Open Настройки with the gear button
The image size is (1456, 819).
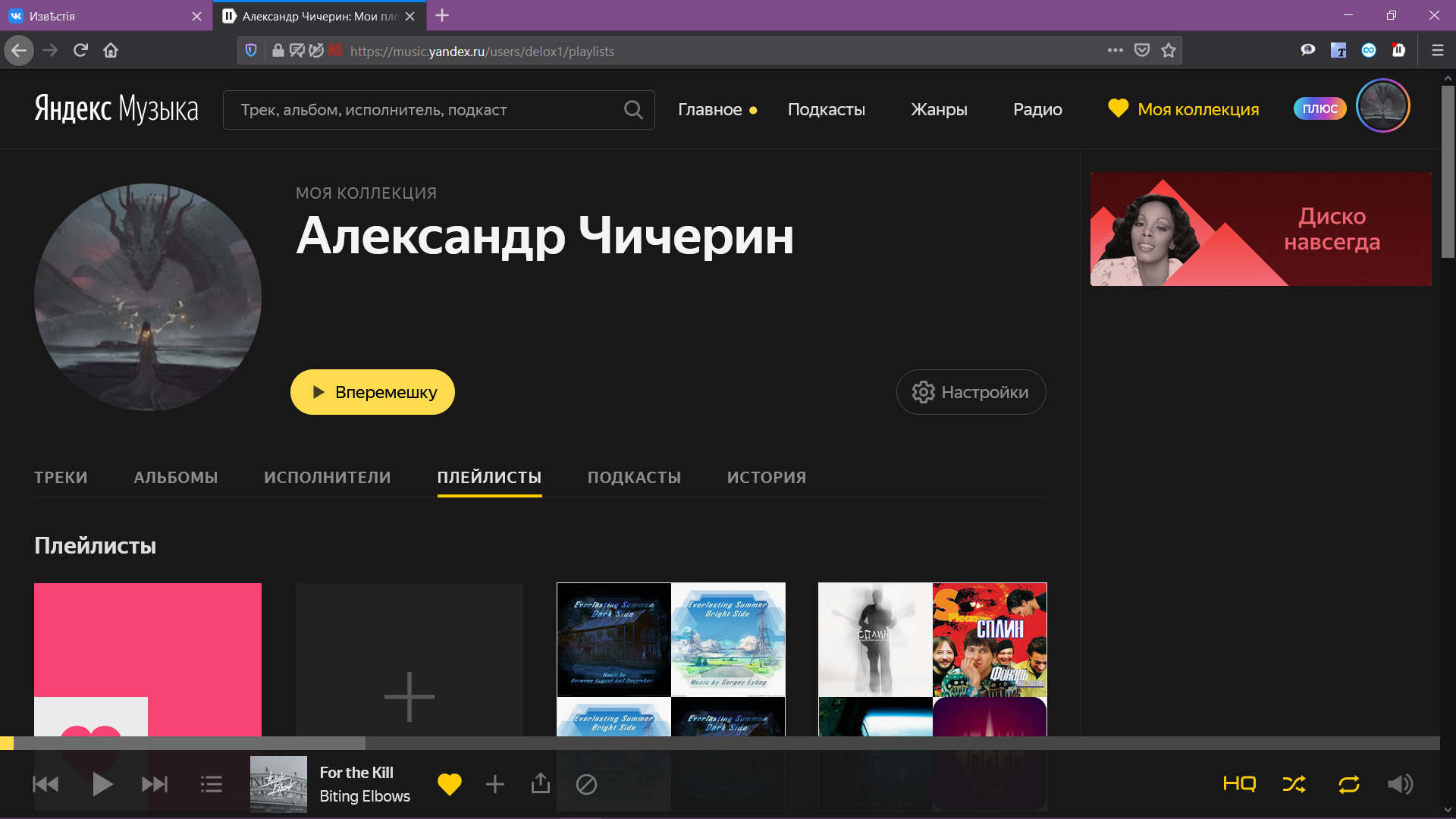point(971,392)
